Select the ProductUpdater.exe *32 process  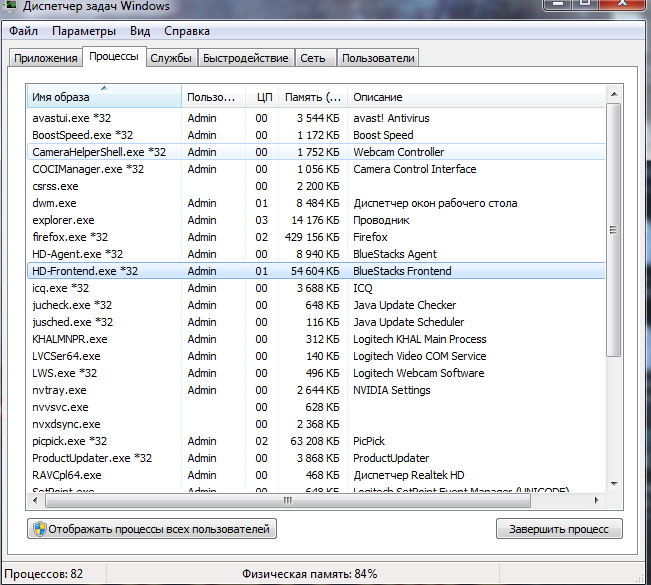[316, 458]
